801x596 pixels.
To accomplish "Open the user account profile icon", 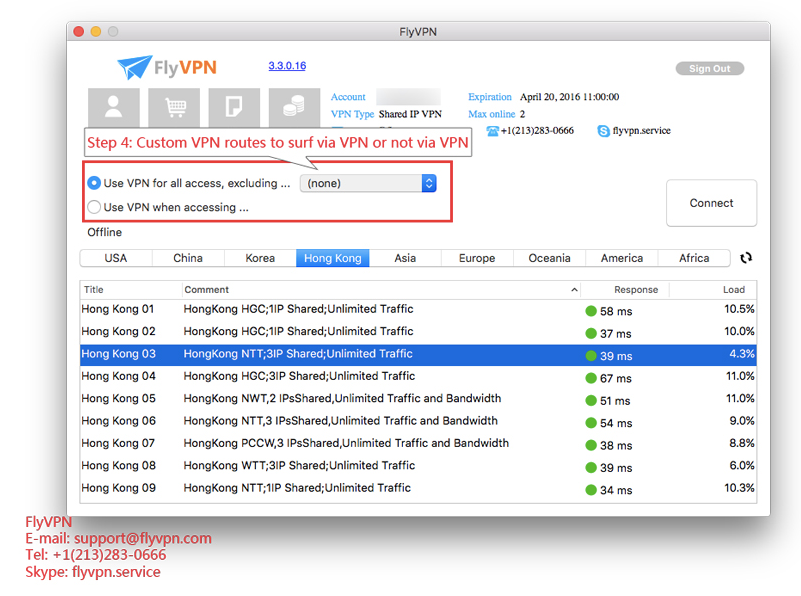I will click(113, 107).
